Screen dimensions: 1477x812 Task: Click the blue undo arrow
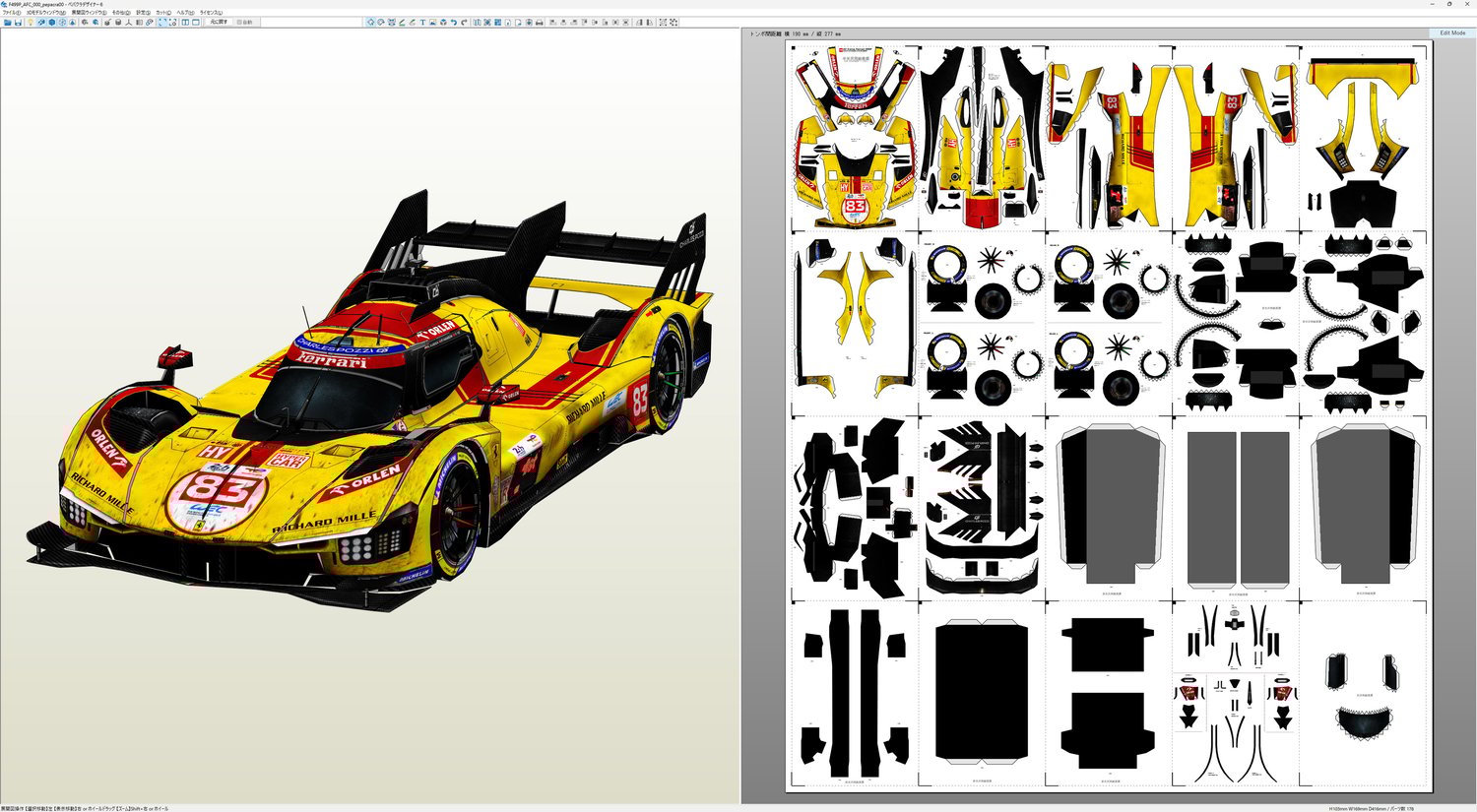point(454,23)
